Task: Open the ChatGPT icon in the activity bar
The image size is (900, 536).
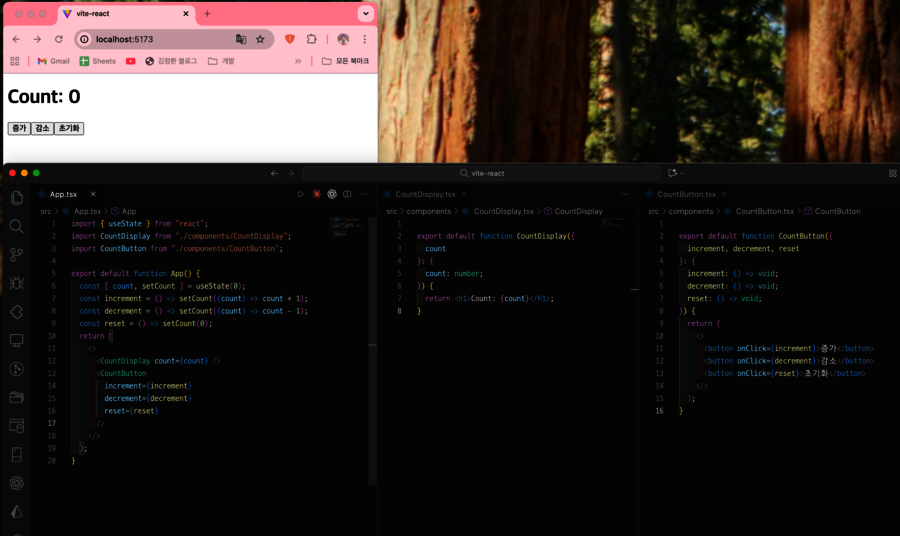Action: (16, 483)
